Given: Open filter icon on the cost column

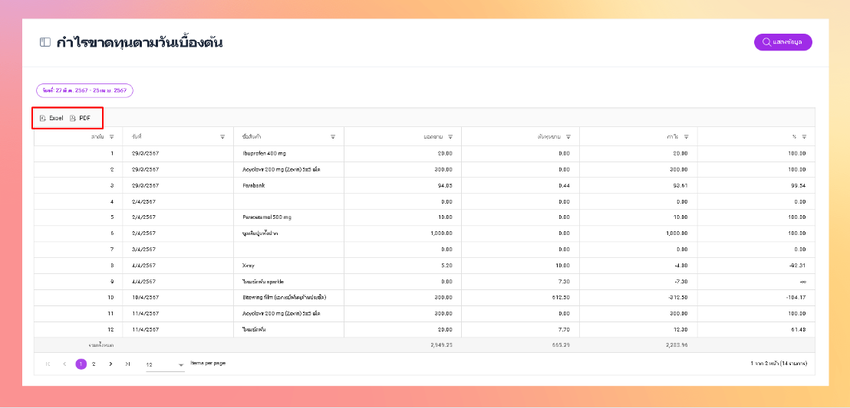Looking at the screenshot, I should point(569,137).
